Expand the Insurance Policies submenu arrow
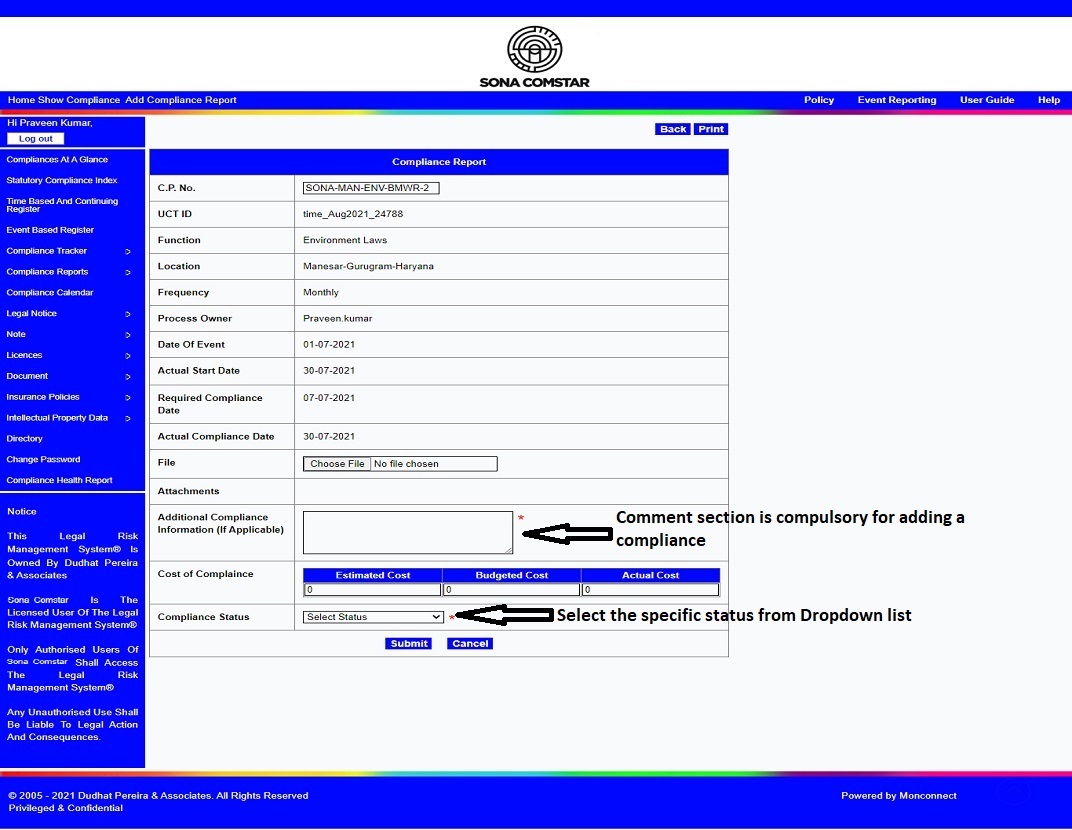The width and height of the screenshot is (1072, 830). pyautogui.click(x=128, y=398)
